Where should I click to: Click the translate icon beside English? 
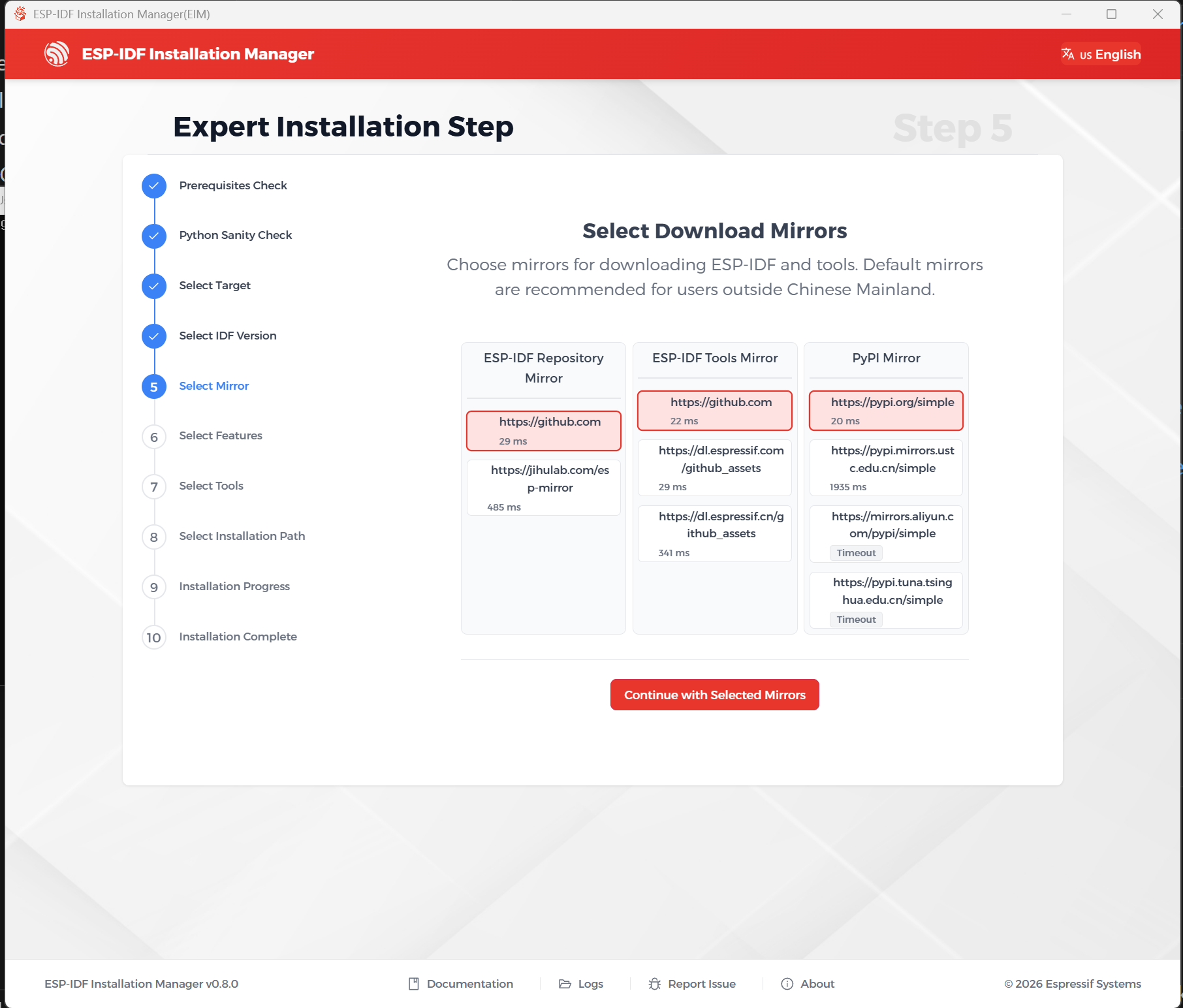click(1068, 54)
